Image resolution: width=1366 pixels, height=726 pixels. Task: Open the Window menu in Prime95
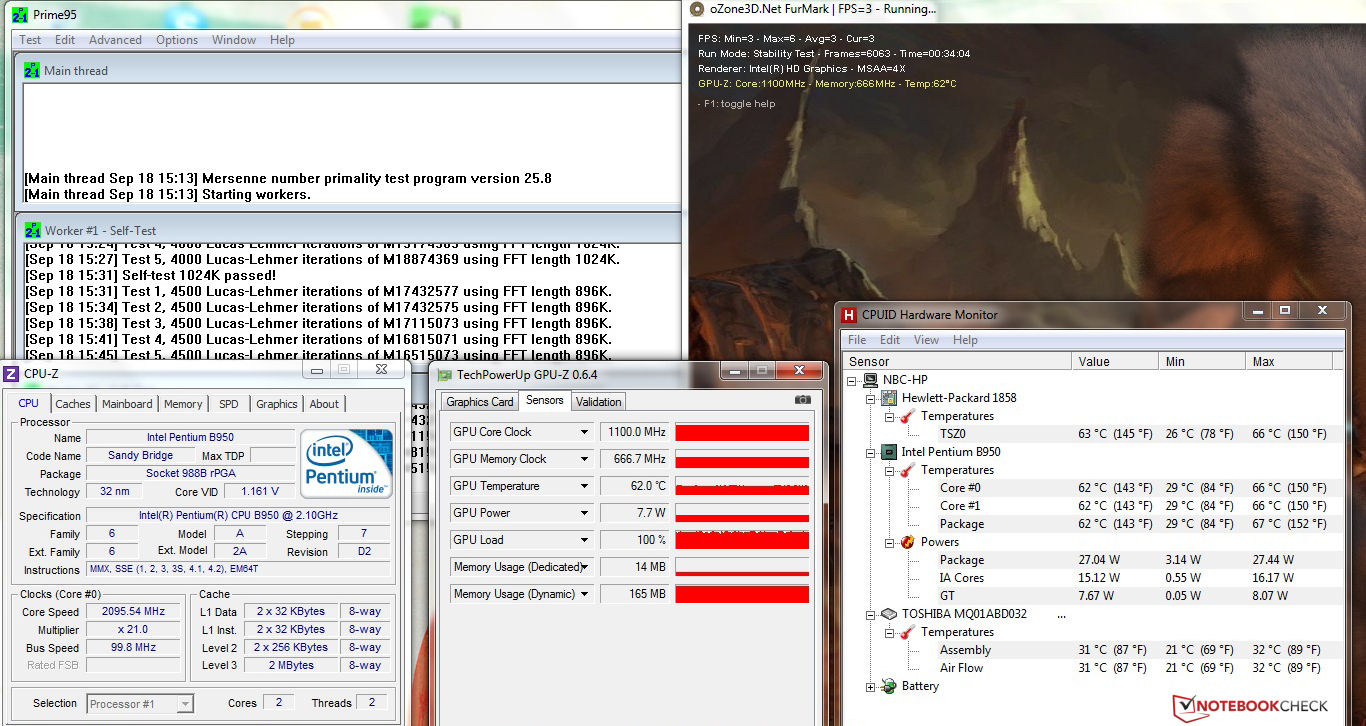(x=234, y=40)
